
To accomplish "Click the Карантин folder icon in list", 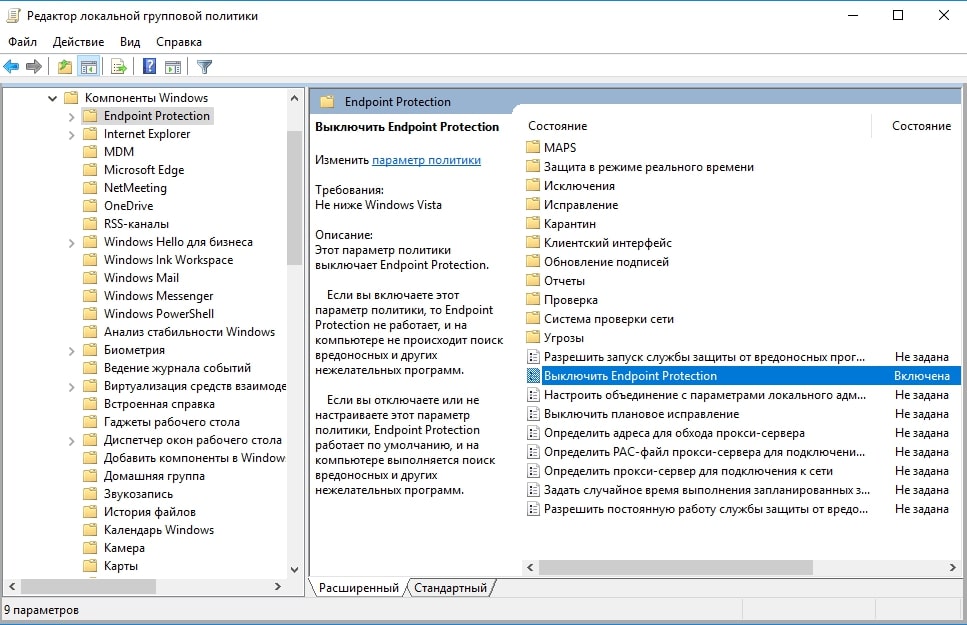I will [533, 223].
